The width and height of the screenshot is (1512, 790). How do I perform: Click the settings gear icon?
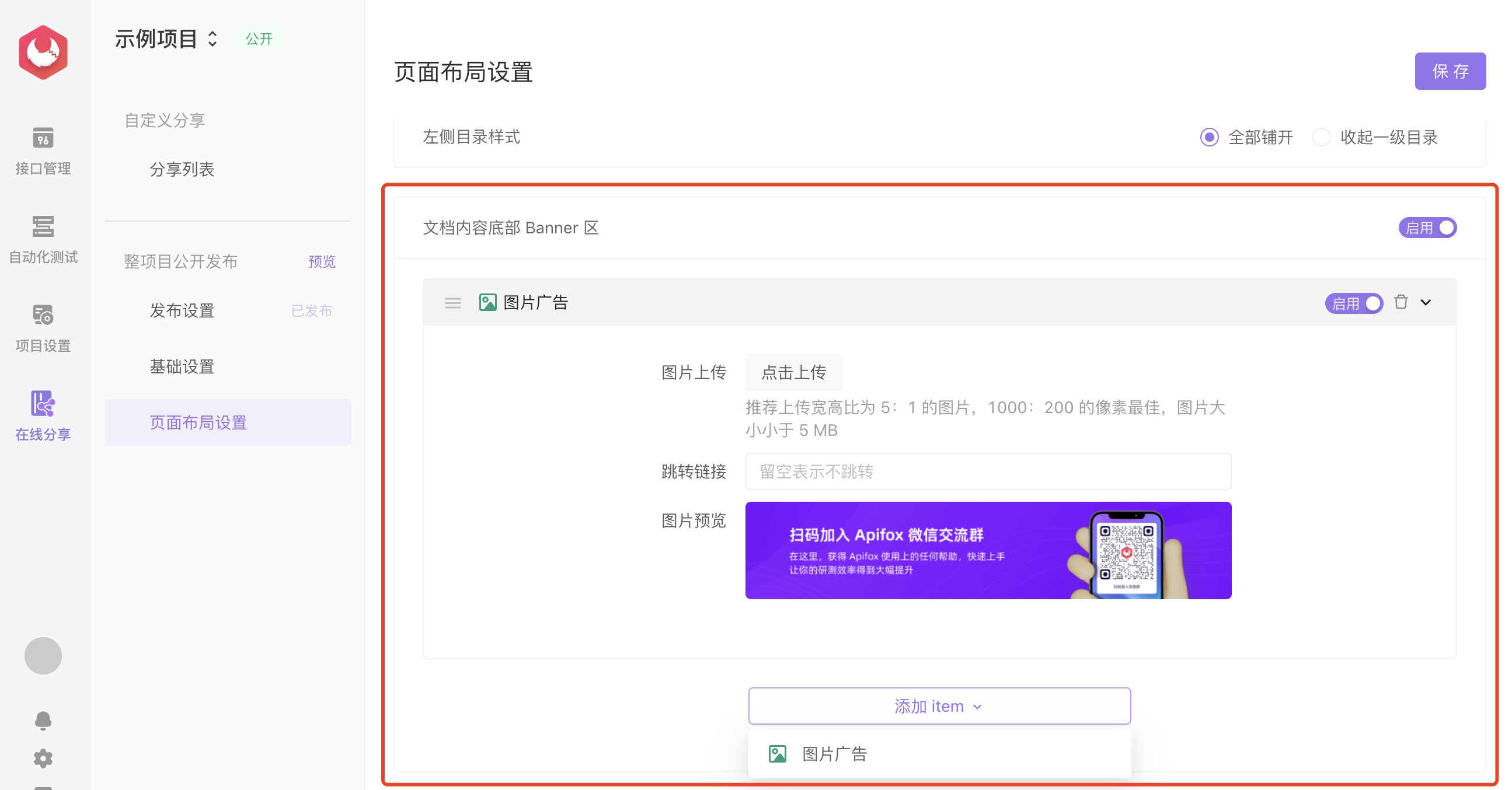[x=43, y=758]
